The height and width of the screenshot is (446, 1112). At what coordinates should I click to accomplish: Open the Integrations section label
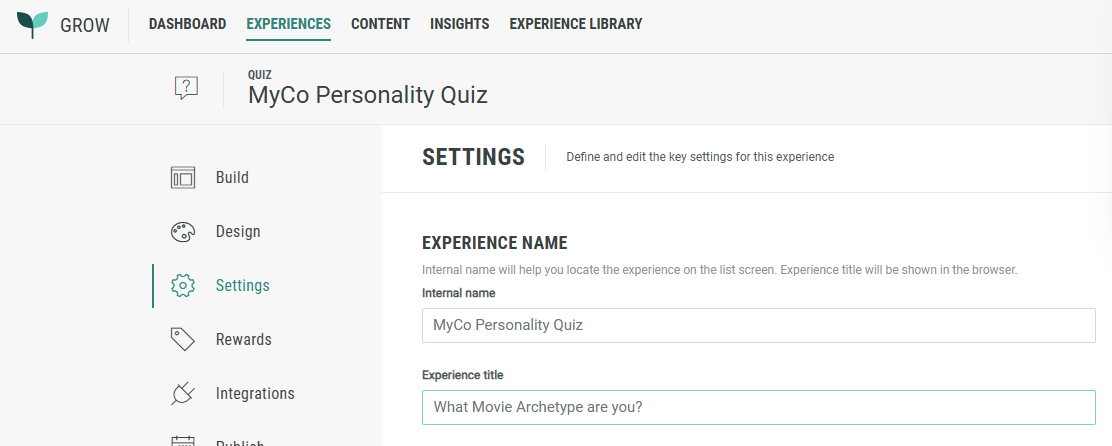pyautogui.click(x=255, y=394)
